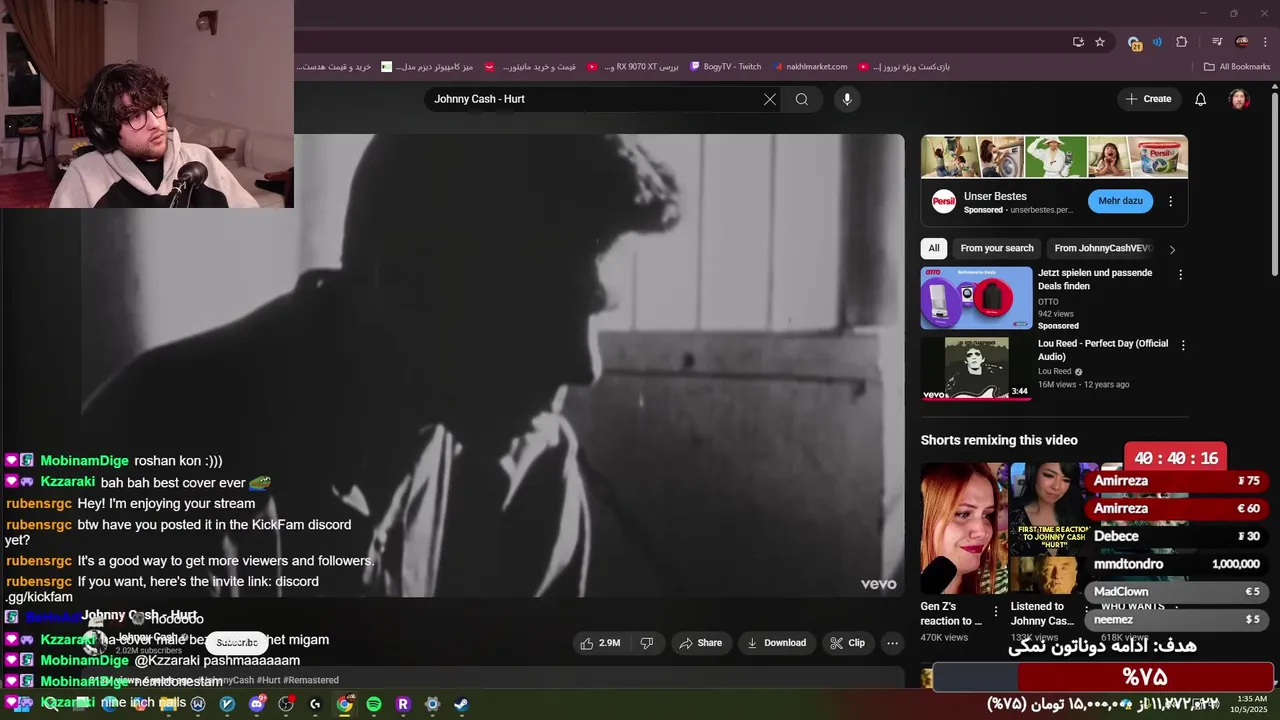1280x720 pixels.
Task: Open First Time Reaction Johnny Cash short
Action: point(1047,528)
